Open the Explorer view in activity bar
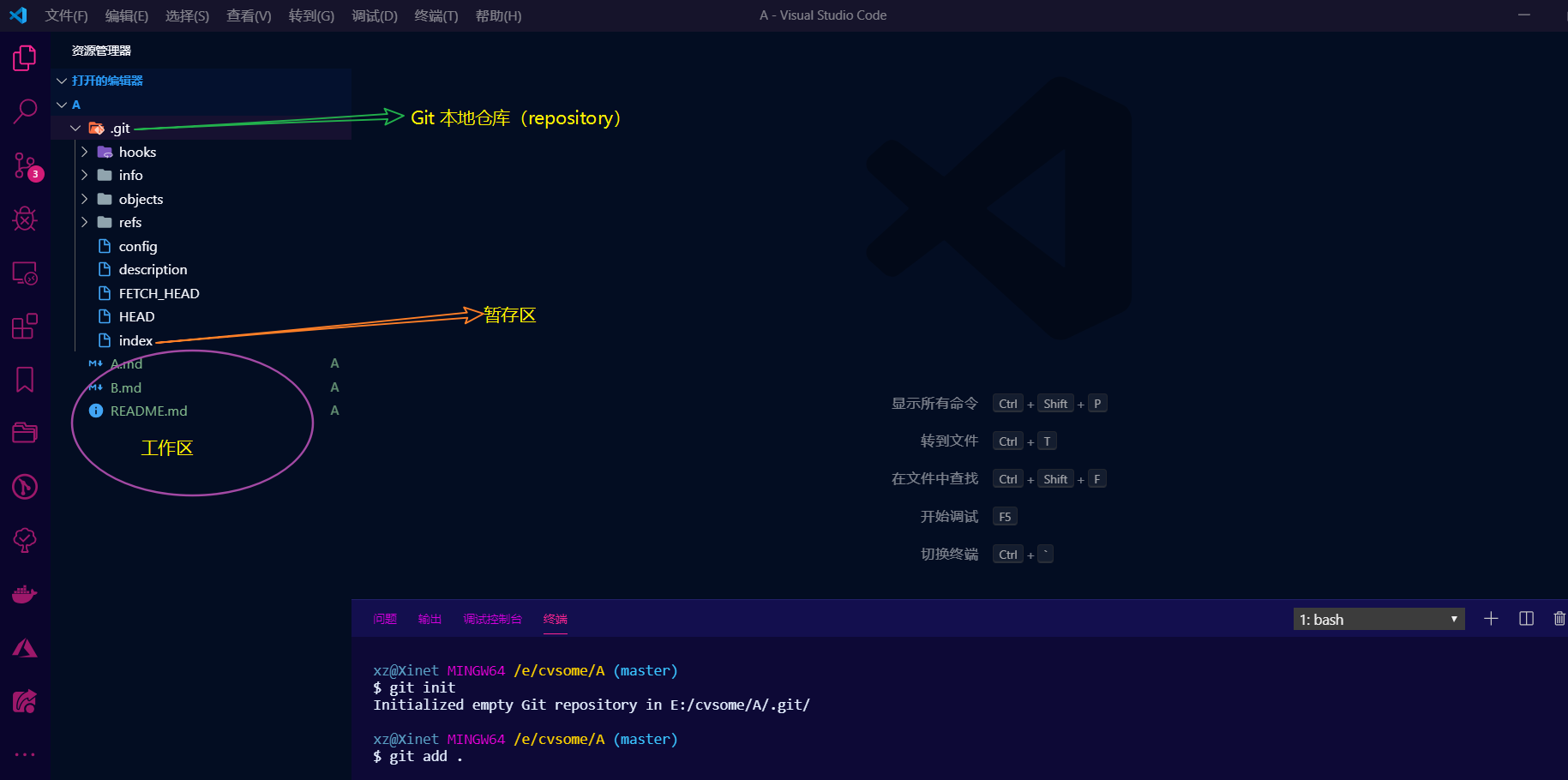Viewport: 1568px width, 780px height. [x=25, y=58]
